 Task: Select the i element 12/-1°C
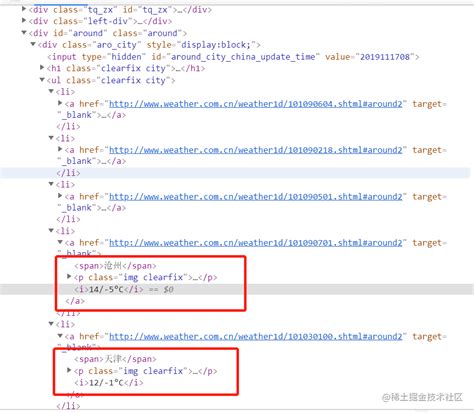[x=108, y=382]
